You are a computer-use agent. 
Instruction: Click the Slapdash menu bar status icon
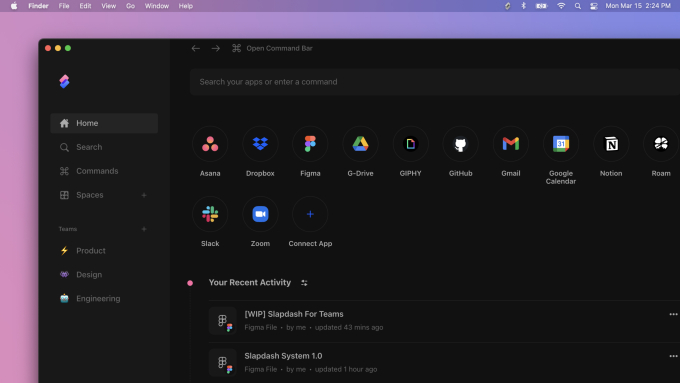tap(507, 6)
